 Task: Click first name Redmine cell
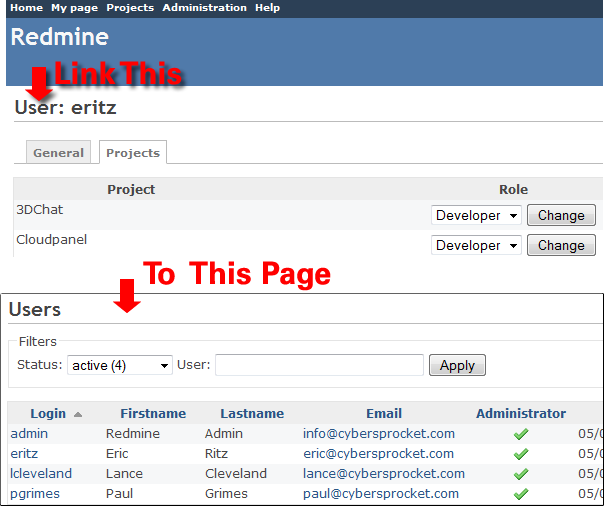click(133, 434)
